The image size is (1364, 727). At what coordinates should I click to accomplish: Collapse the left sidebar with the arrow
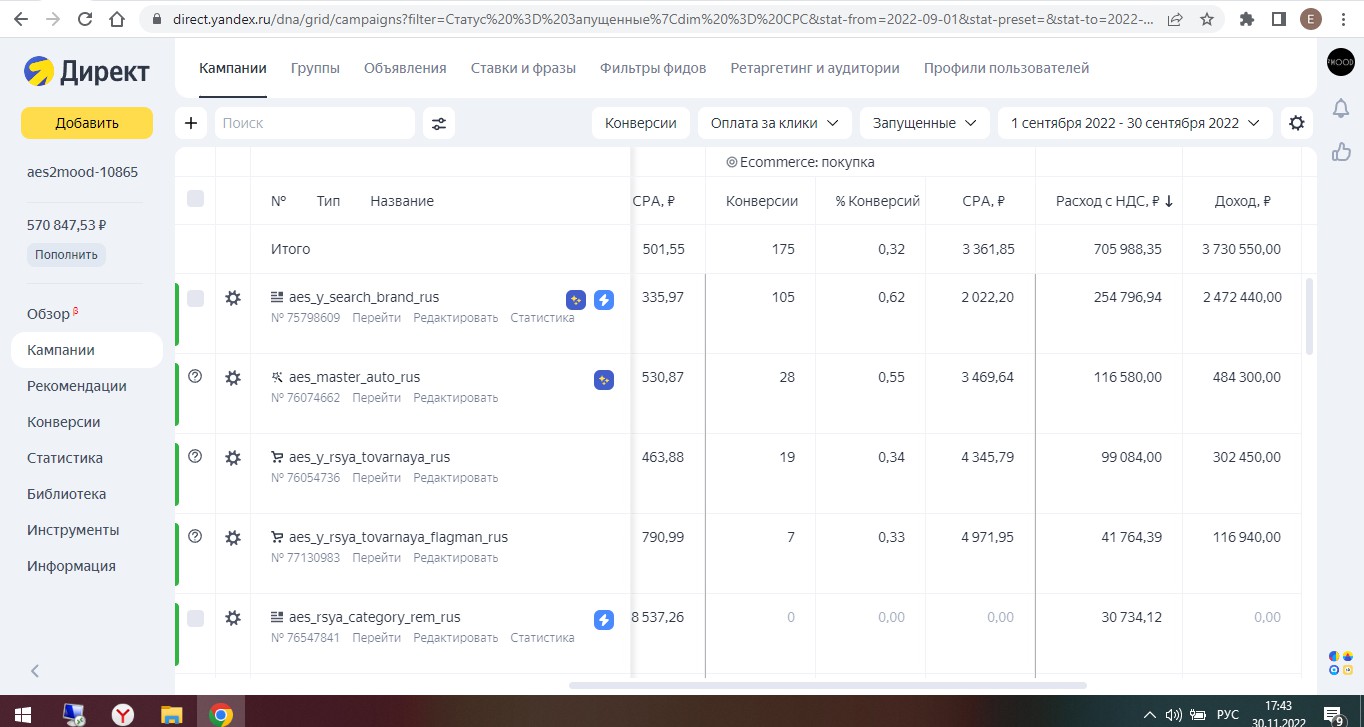[35, 671]
